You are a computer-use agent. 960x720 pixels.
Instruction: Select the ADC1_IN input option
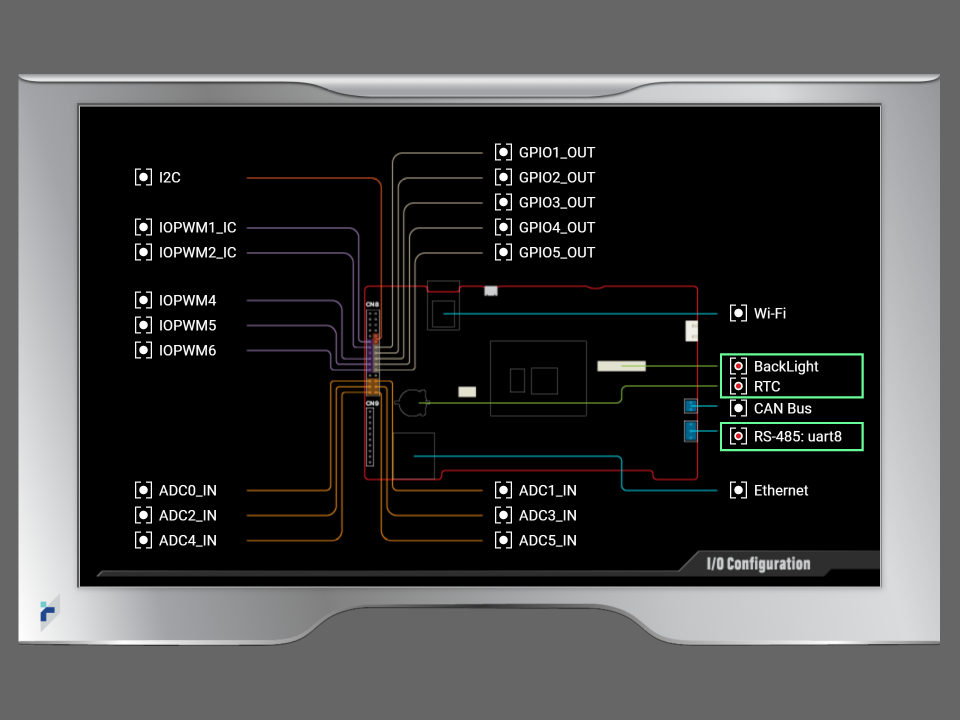(503, 491)
